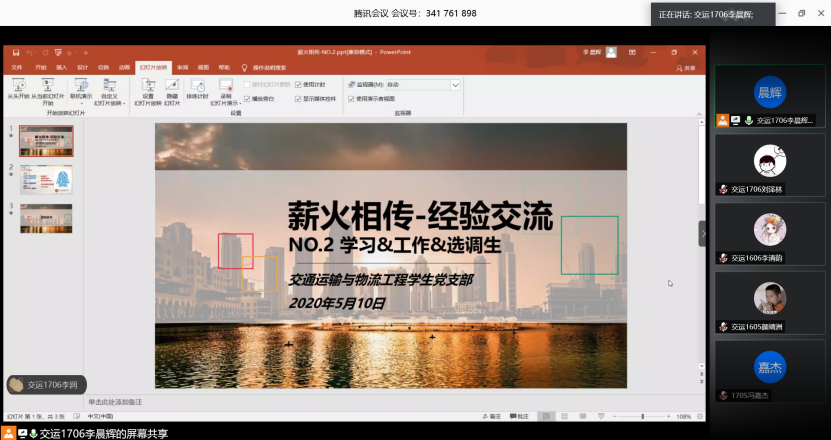This screenshot has height=440, width=831.
Task: Select the second slide thumbnail
Action: [46, 179]
